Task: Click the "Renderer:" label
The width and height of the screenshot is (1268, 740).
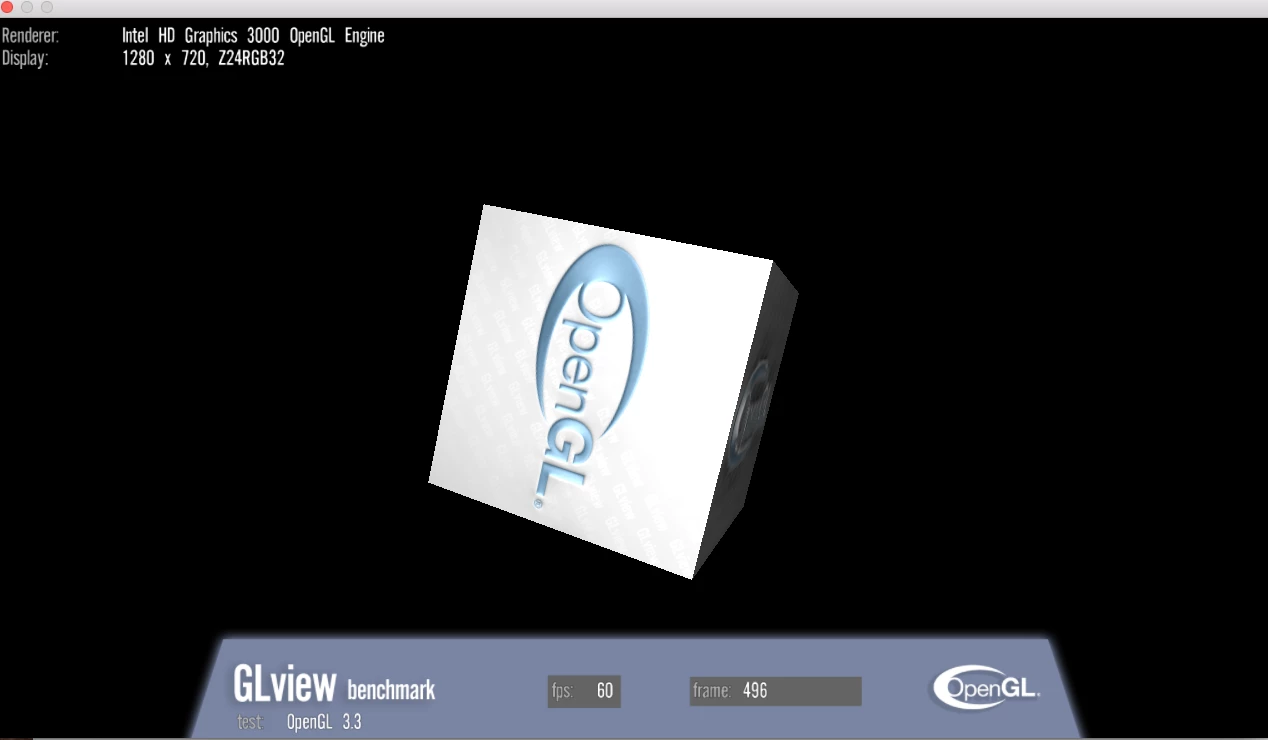Action: coord(31,36)
